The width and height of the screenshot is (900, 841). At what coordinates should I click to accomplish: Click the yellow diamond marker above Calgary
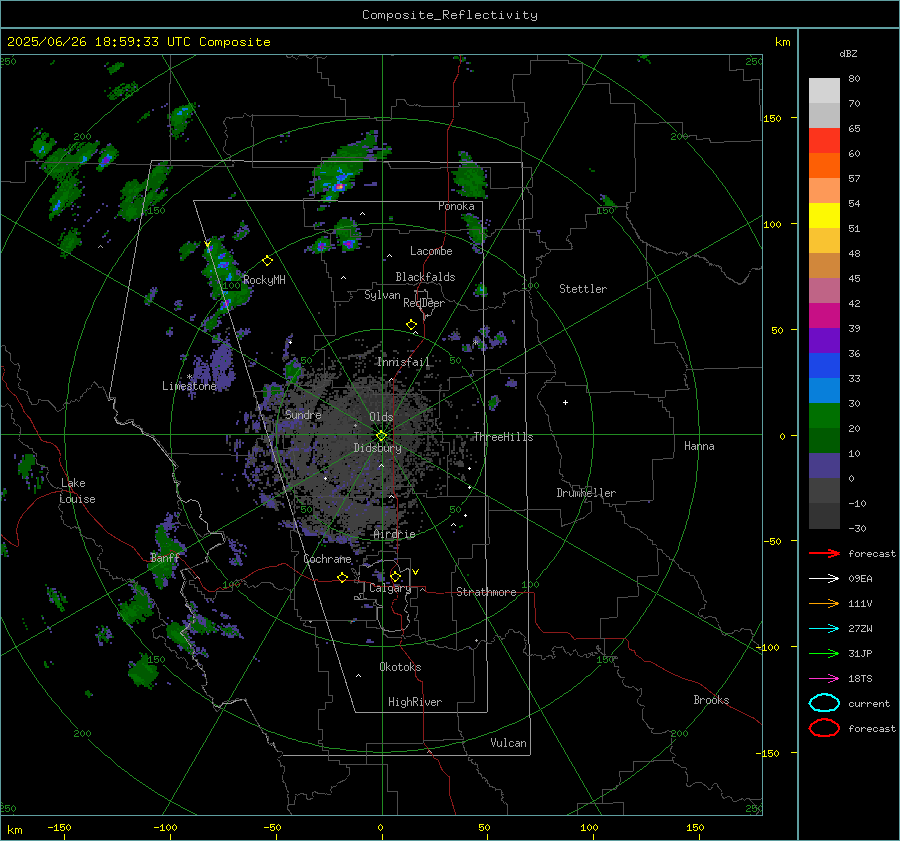click(x=395, y=576)
